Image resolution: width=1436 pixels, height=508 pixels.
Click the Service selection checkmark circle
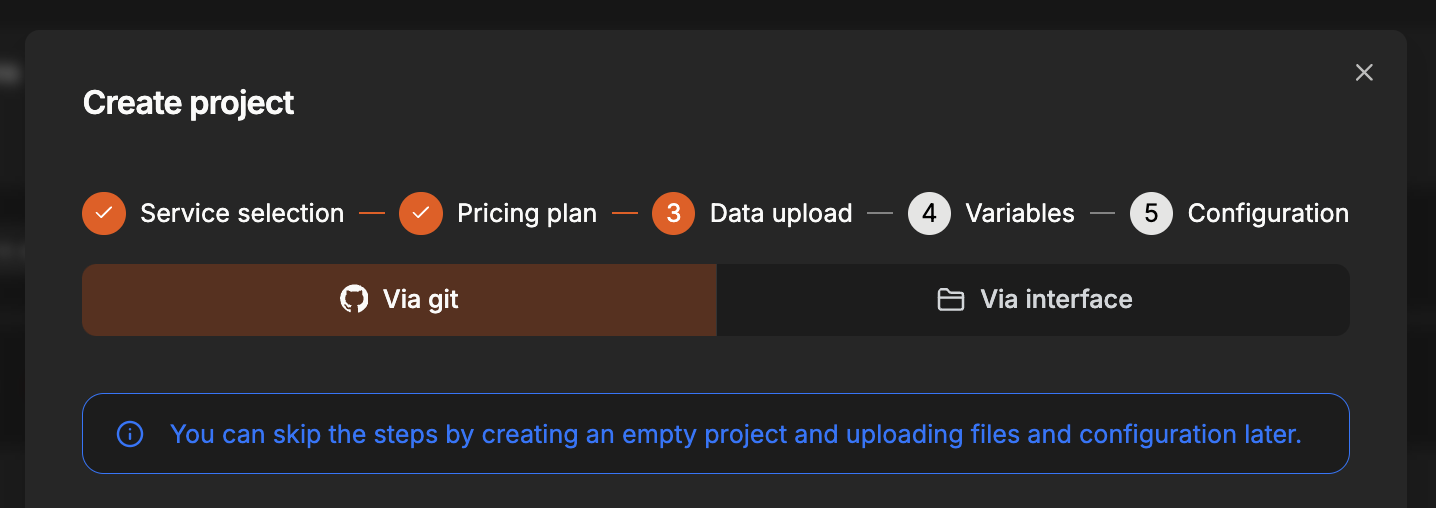click(104, 213)
